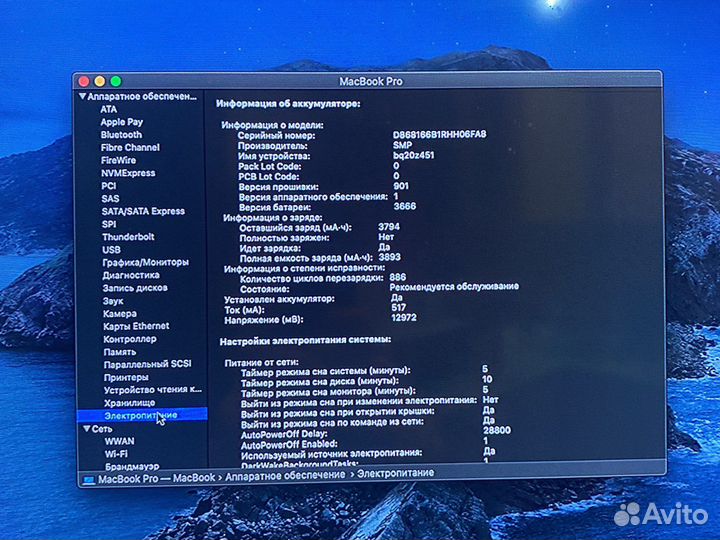This screenshot has width=720, height=540.
Task: Click serial number D868166B1RHH06FA8
Action: pos(439,135)
